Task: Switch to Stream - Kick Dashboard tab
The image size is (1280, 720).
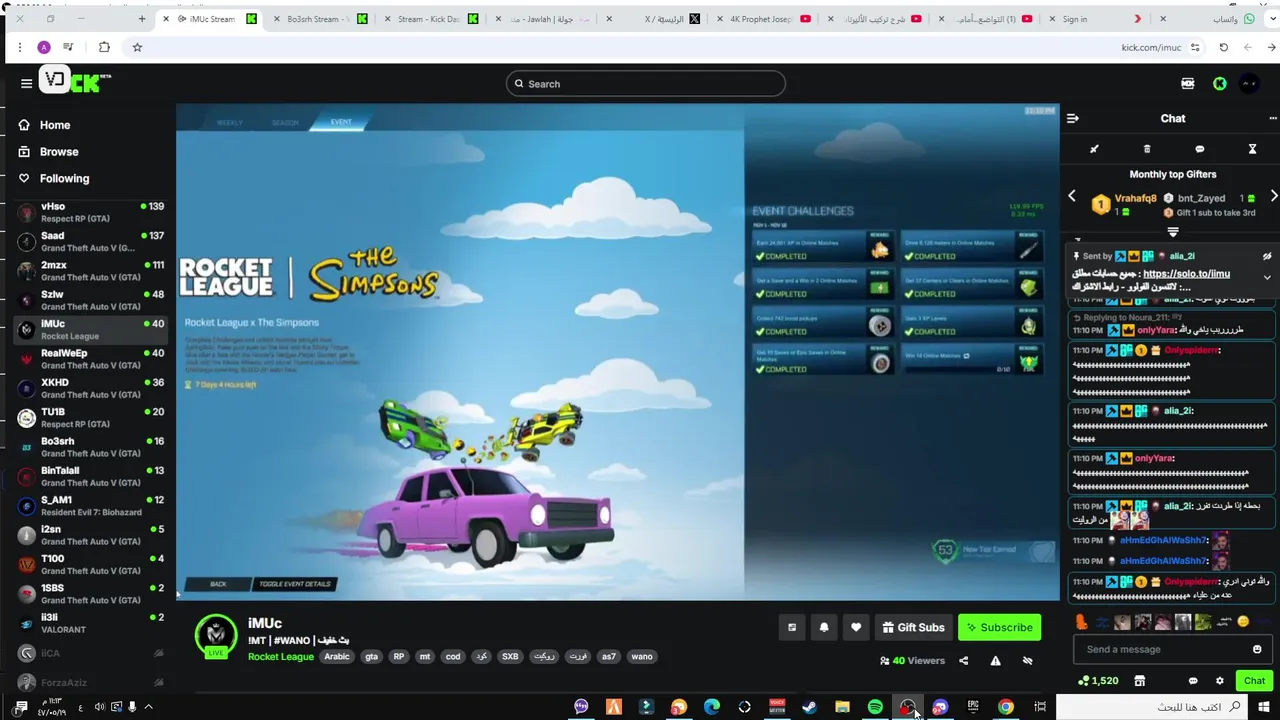Action: [430, 19]
